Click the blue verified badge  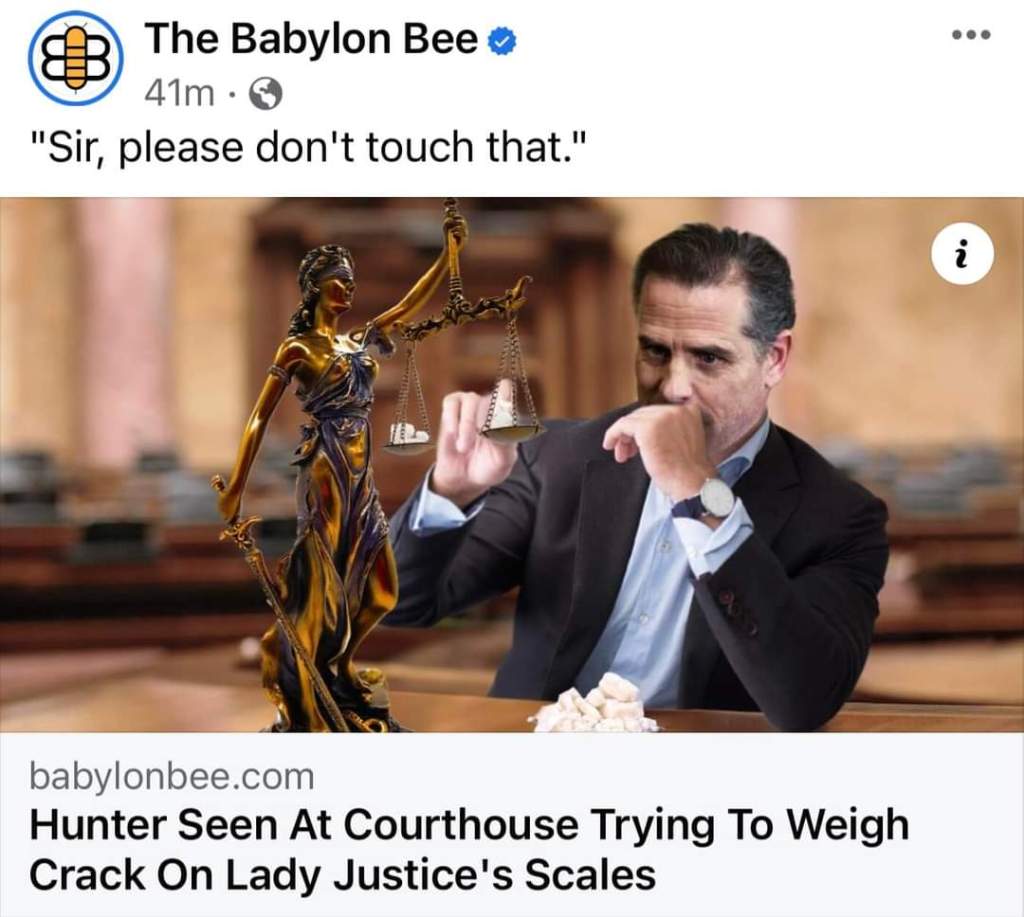point(503,42)
